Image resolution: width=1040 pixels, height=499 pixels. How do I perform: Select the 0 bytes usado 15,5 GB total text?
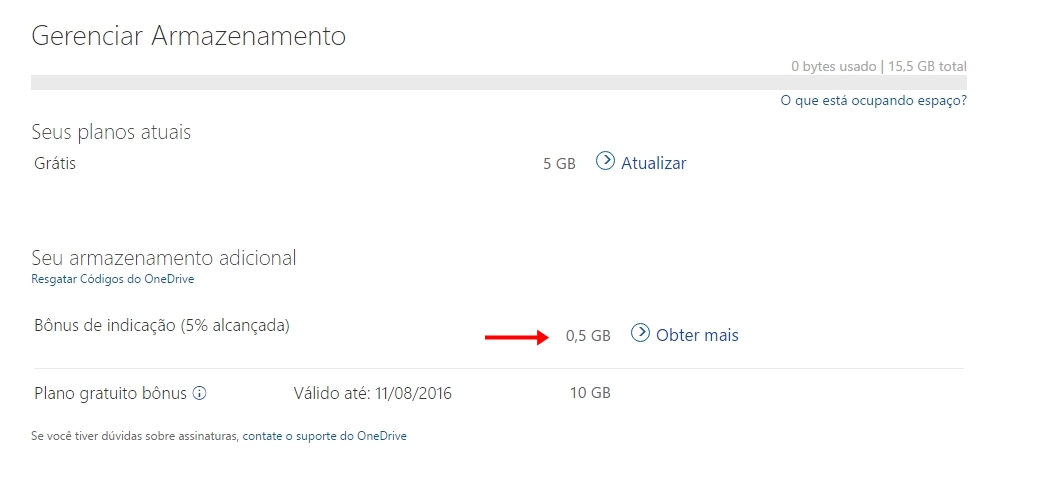point(879,66)
